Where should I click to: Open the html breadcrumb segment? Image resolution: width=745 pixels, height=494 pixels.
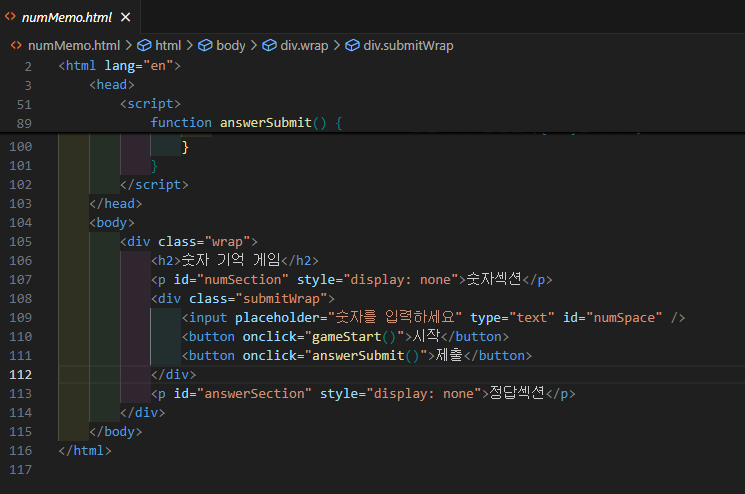click(x=168, y=45)
